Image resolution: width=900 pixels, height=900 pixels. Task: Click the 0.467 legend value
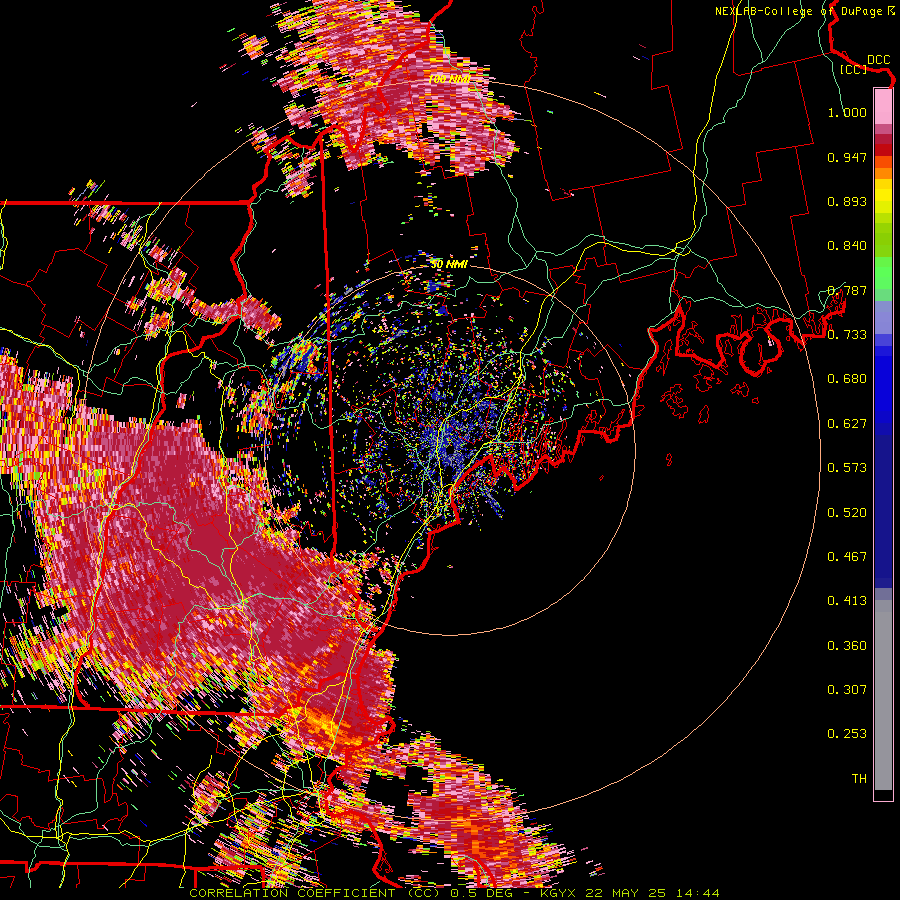tap(847, 557)
